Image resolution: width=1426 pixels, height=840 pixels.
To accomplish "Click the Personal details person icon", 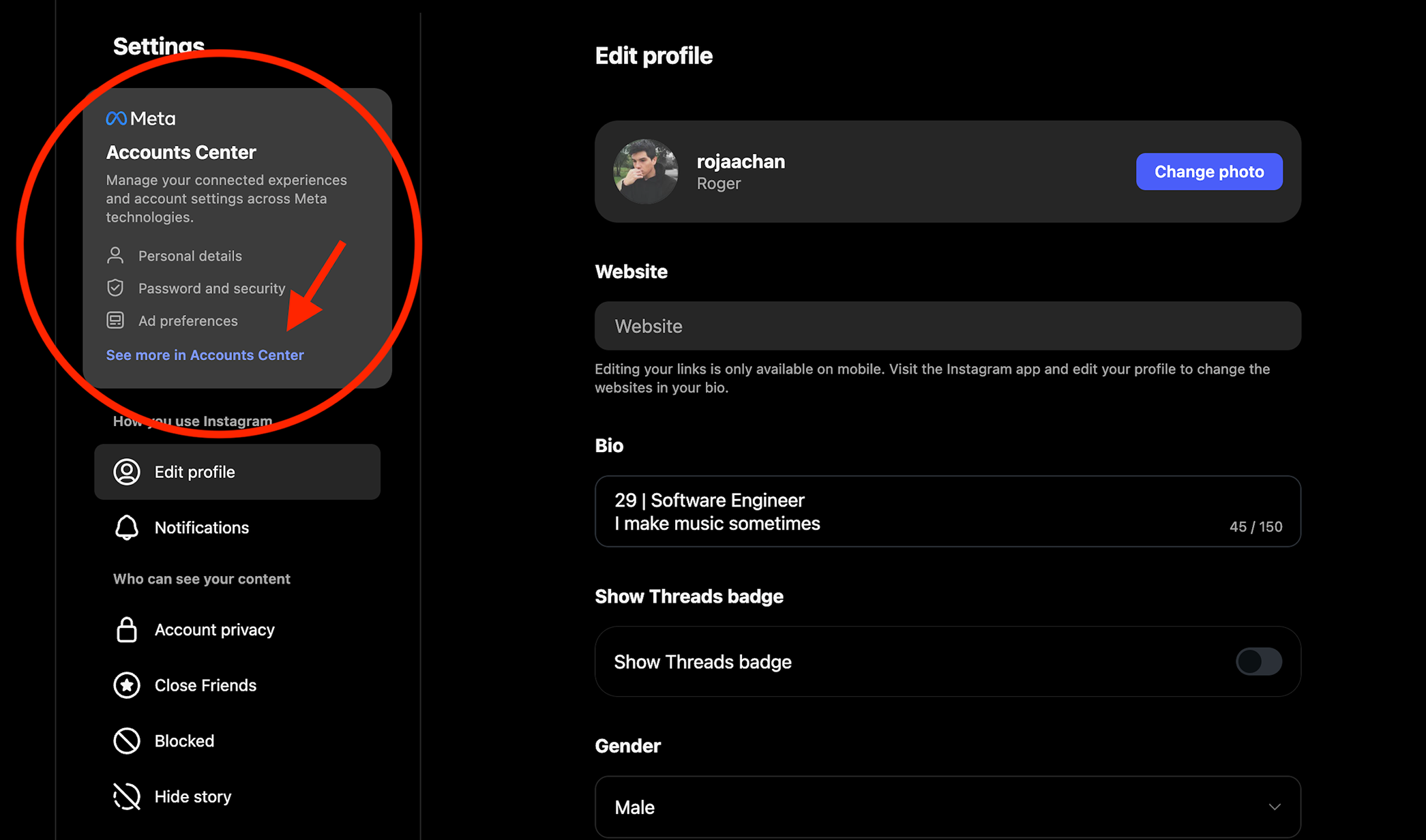I will [115, 256].
